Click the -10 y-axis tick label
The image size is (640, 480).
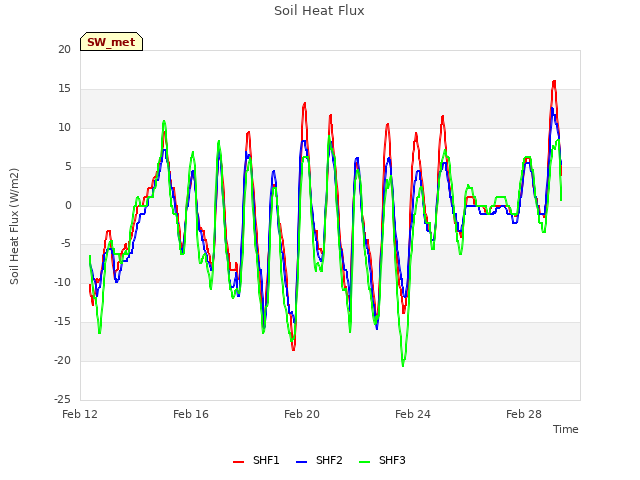(x=63, y=282)
